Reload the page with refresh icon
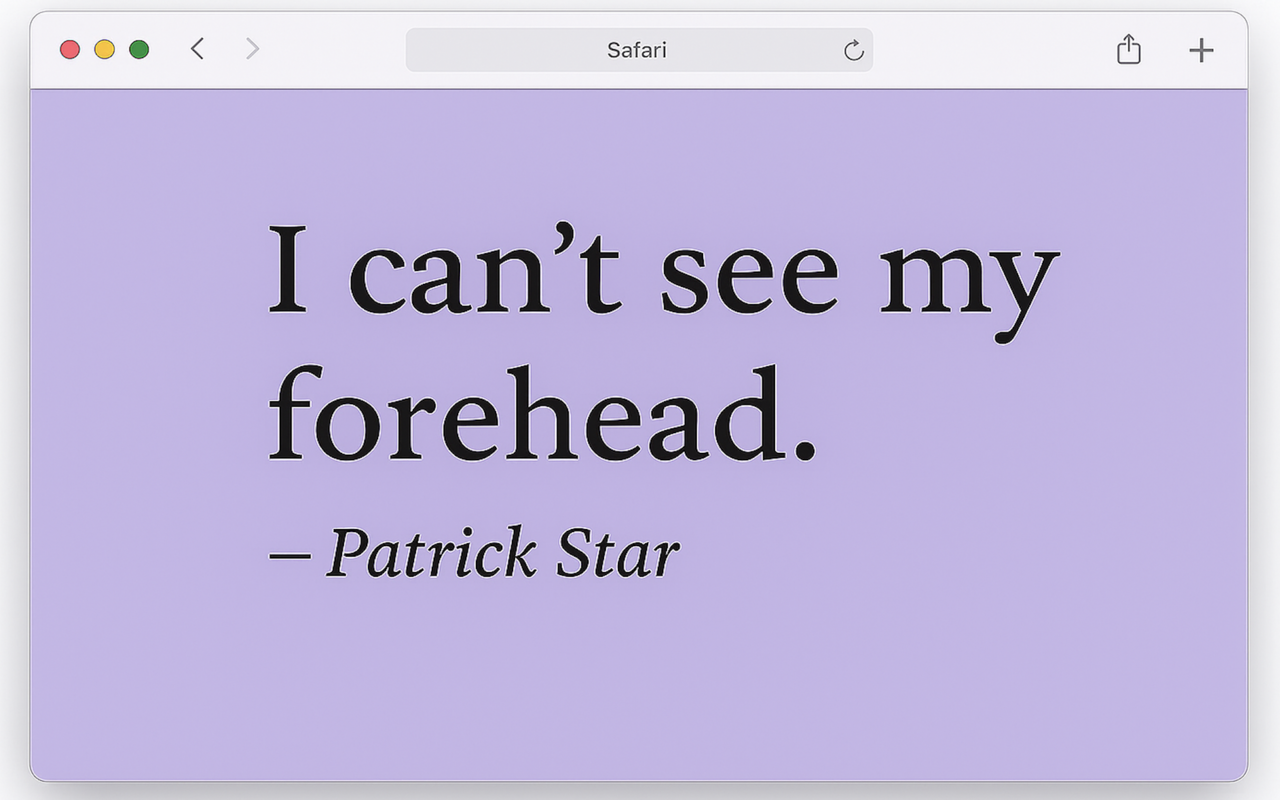1280x800 pixels. click(x=853, y=50)
